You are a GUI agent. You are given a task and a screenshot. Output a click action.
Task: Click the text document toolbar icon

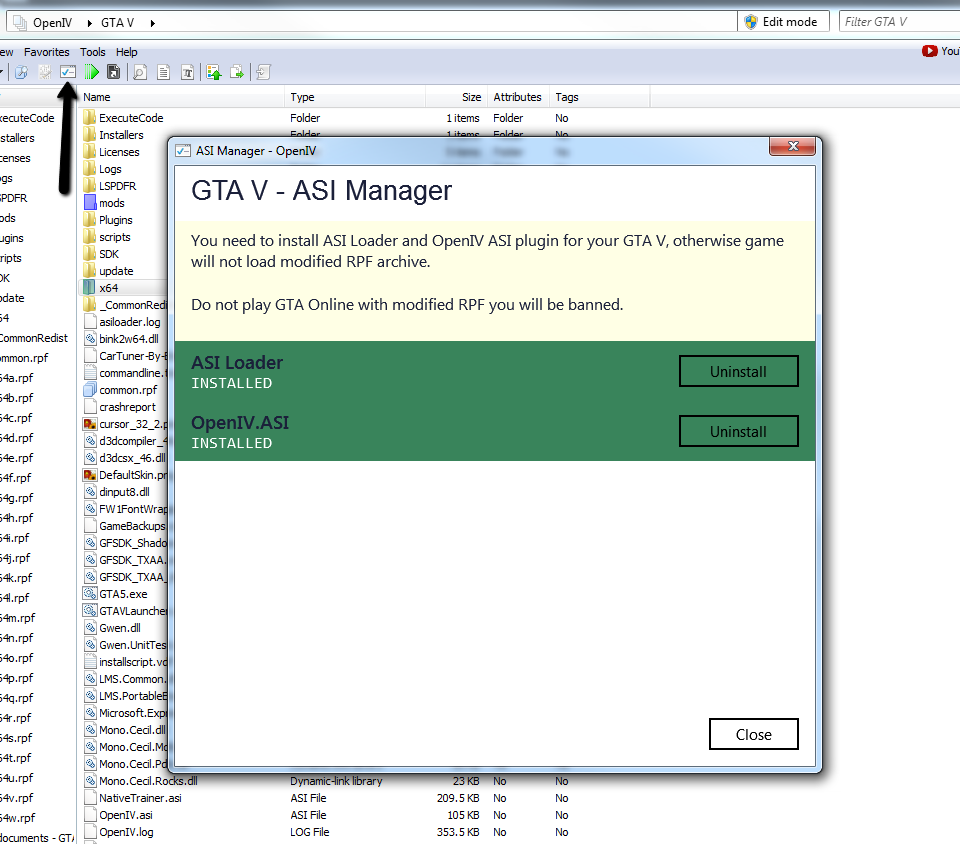click(163, 72)
